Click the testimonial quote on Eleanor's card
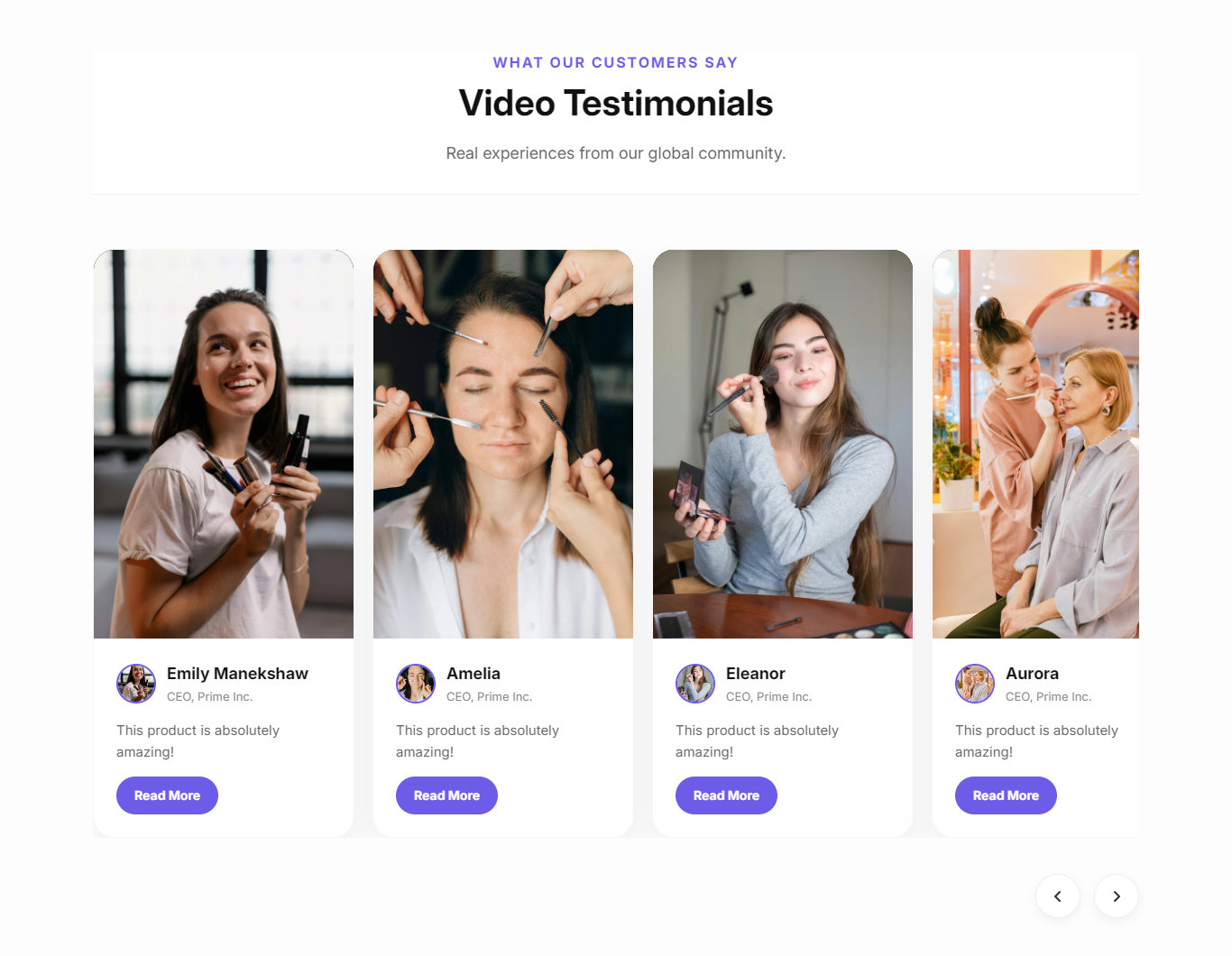The height and width of the screenshot is (956, 1232). coord(757,741)
